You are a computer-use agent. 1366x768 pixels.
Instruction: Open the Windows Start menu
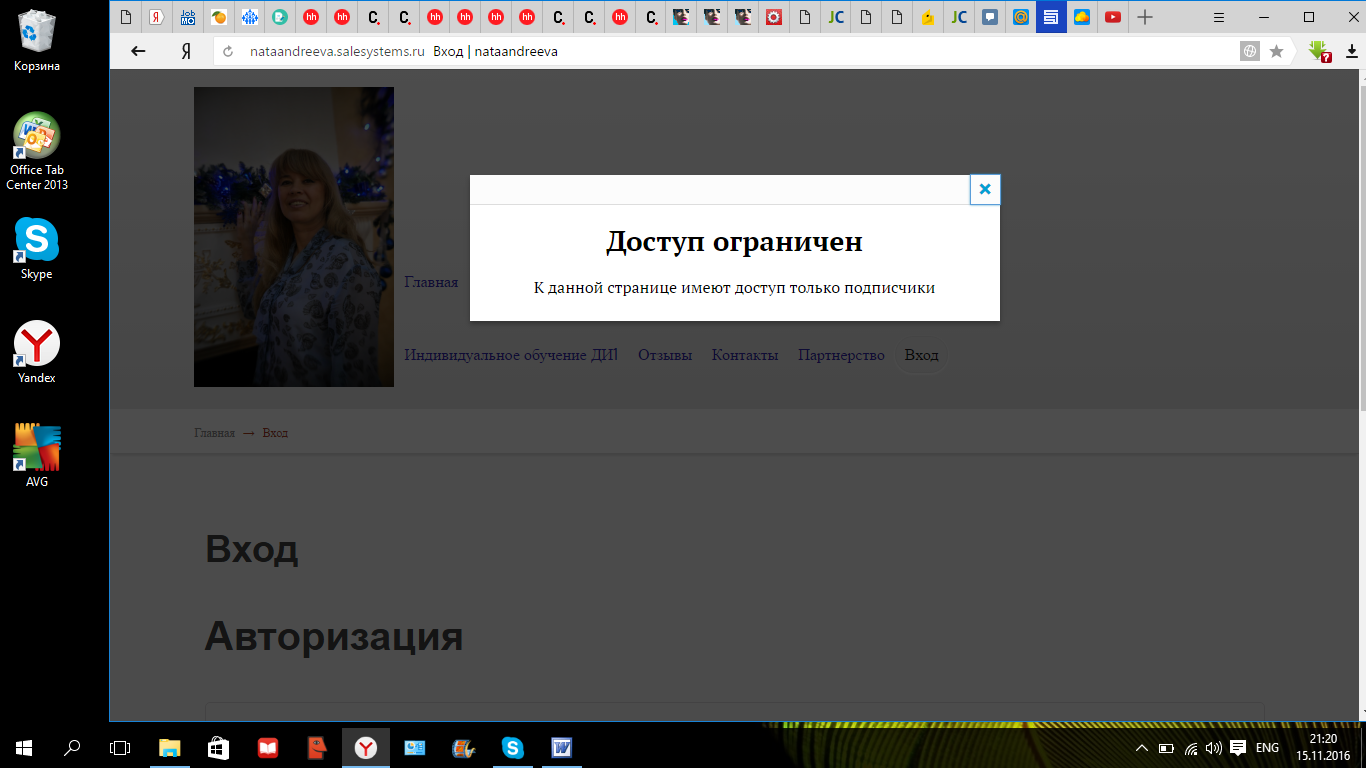[x=24, y=747]
